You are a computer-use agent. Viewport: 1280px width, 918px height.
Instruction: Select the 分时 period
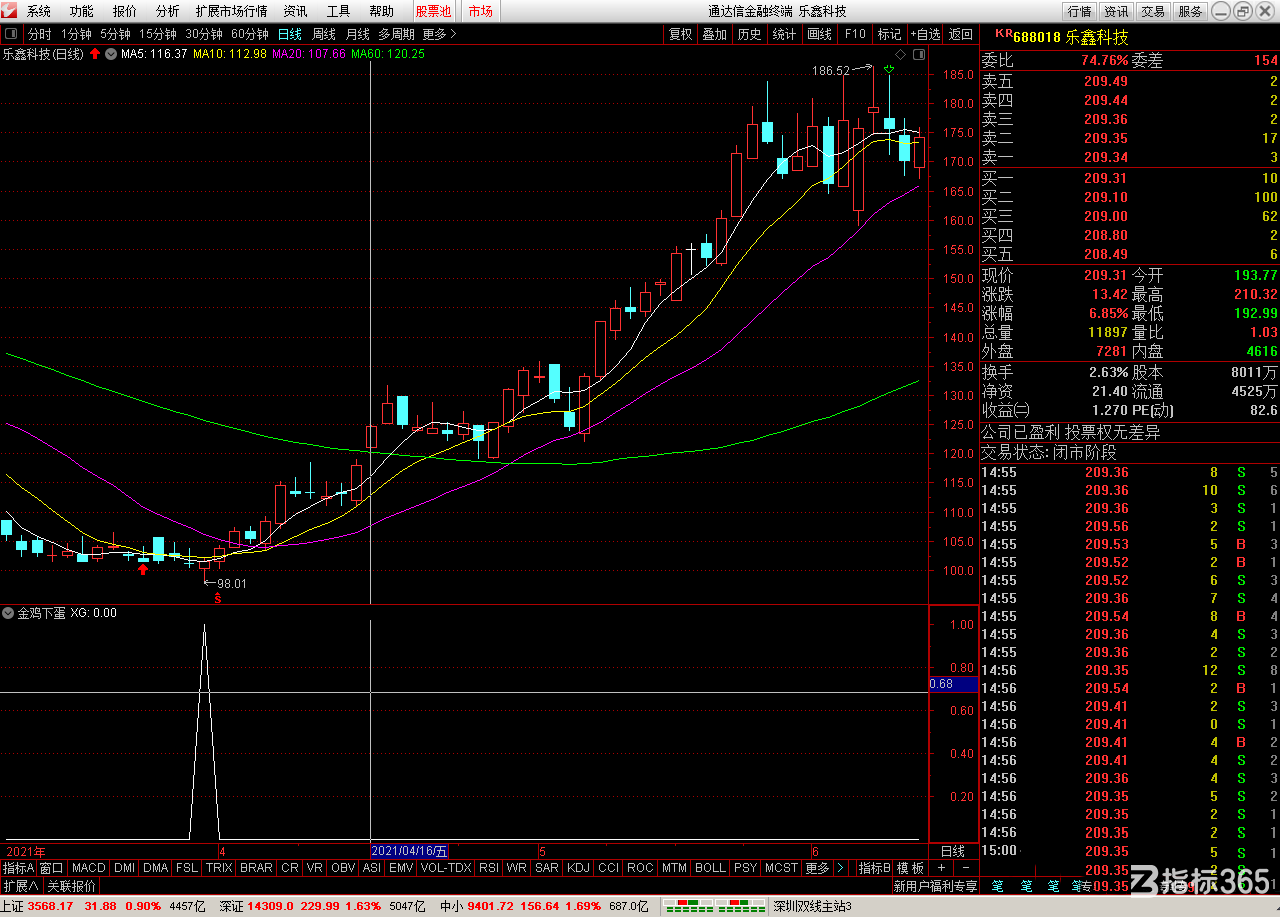point(39,34)
